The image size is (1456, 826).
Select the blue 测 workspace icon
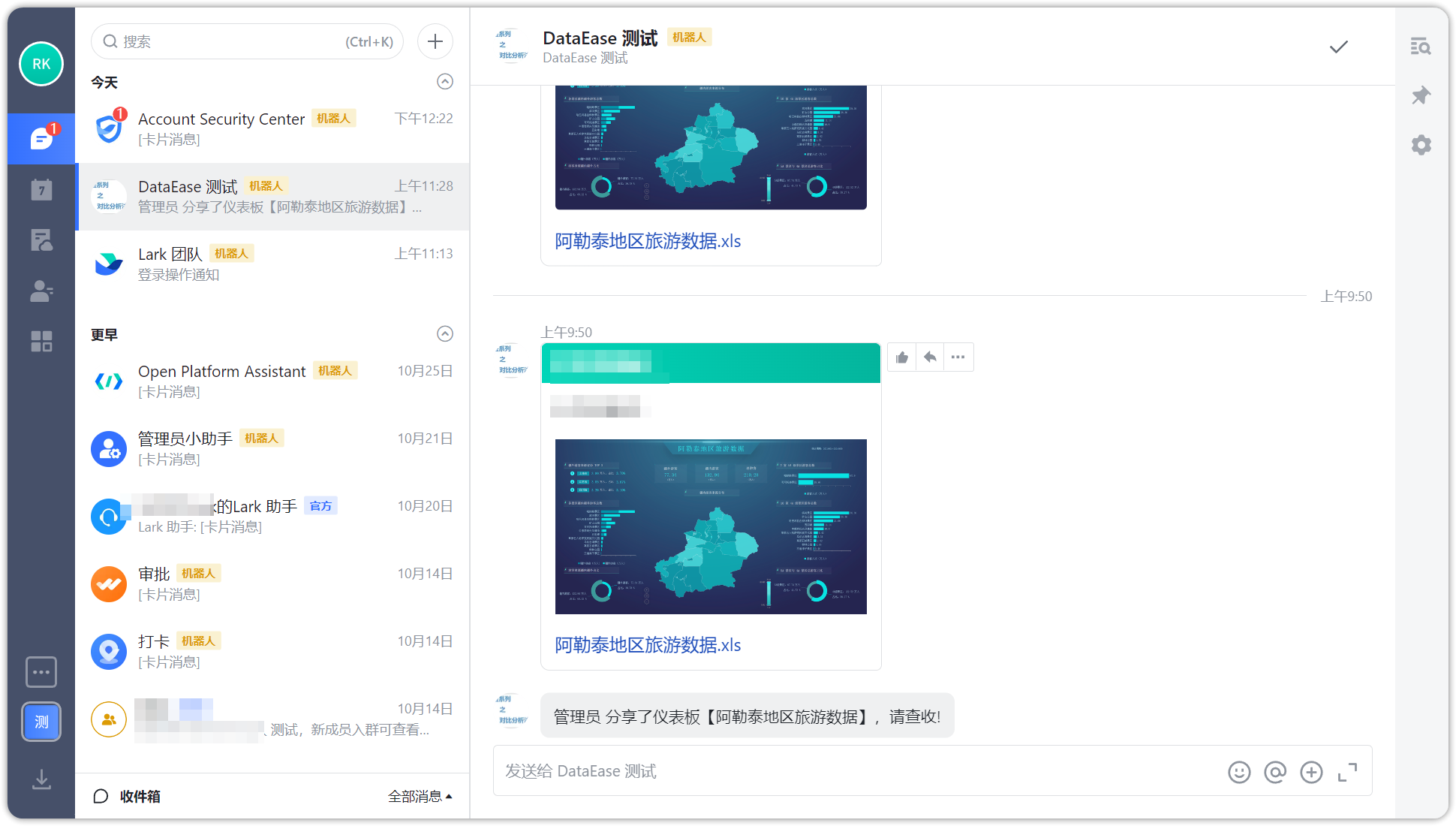[x=41, y=722]
